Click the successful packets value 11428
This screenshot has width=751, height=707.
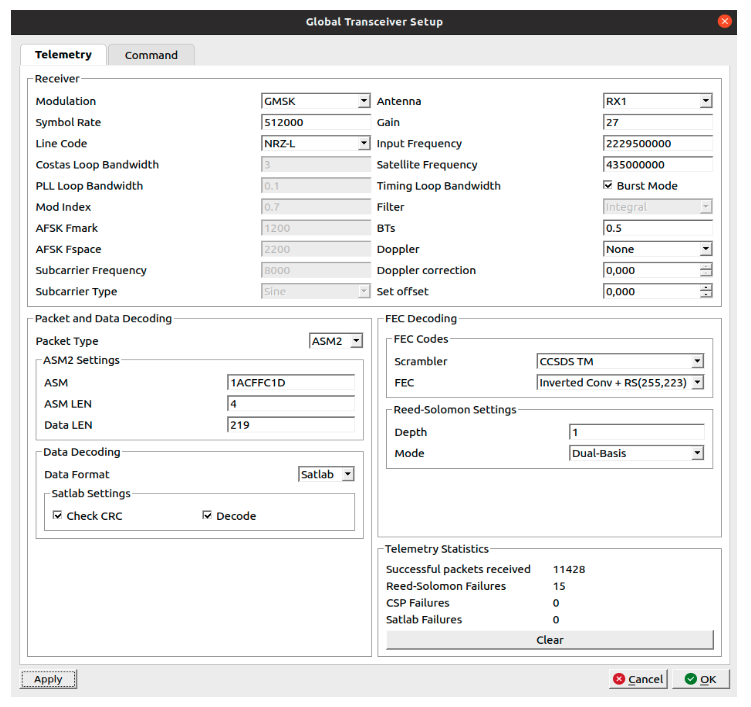click(x=569, y=570)
